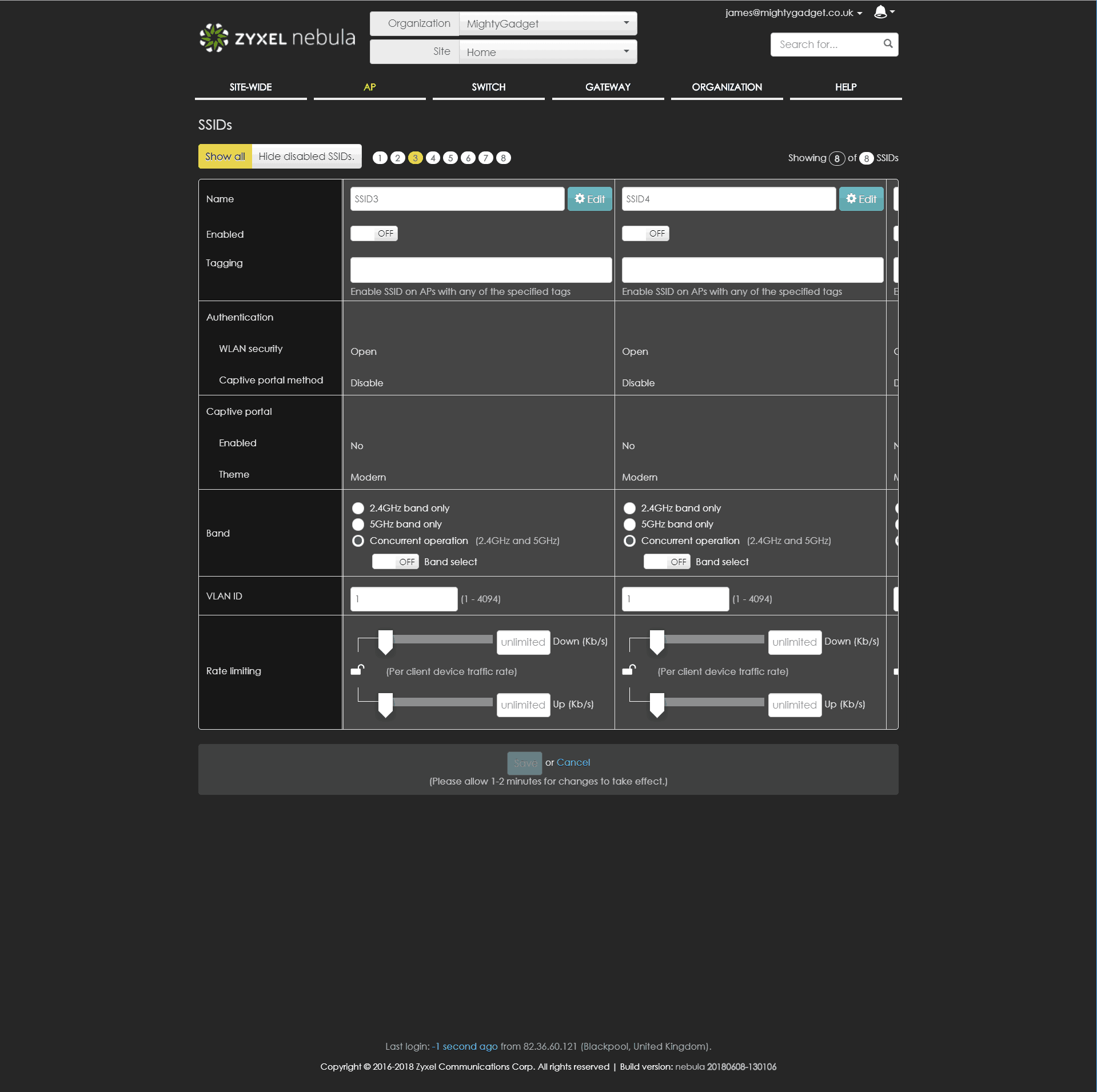This screenshot has width=1097, height=1092.
Task: Click the Zyxel Nebula logo
Action: 277,38
